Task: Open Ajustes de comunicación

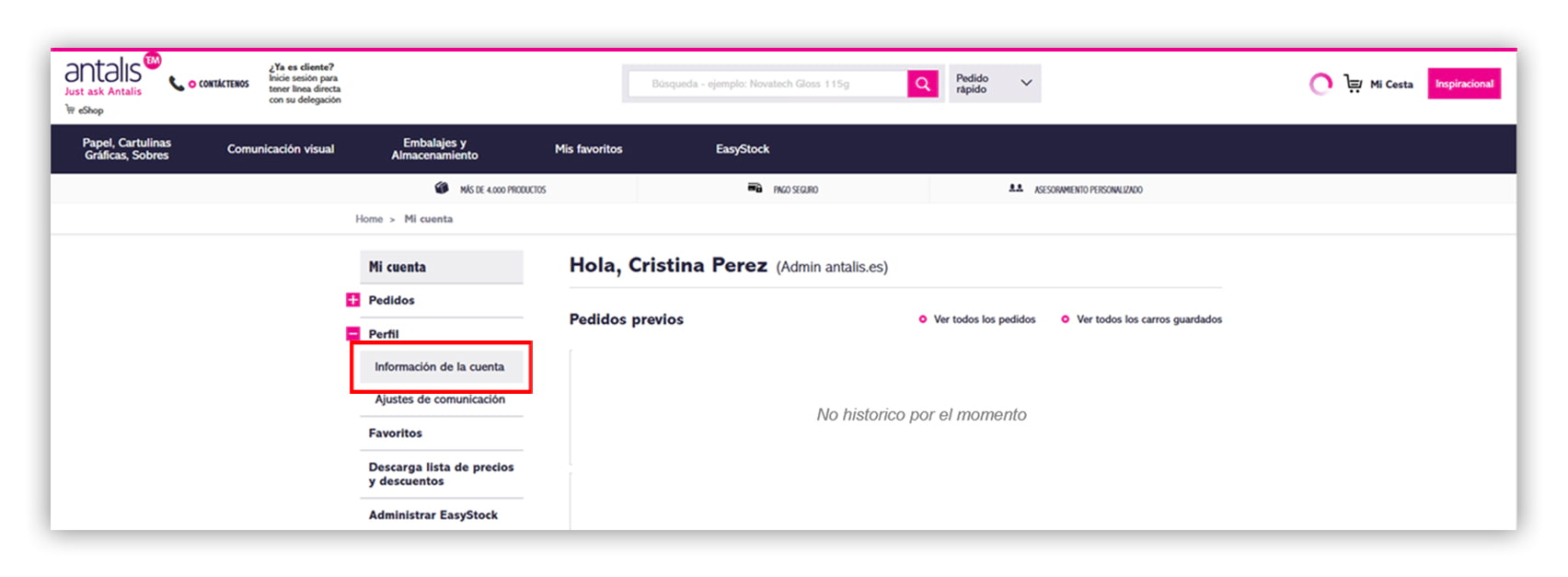Action: [440, 399]
